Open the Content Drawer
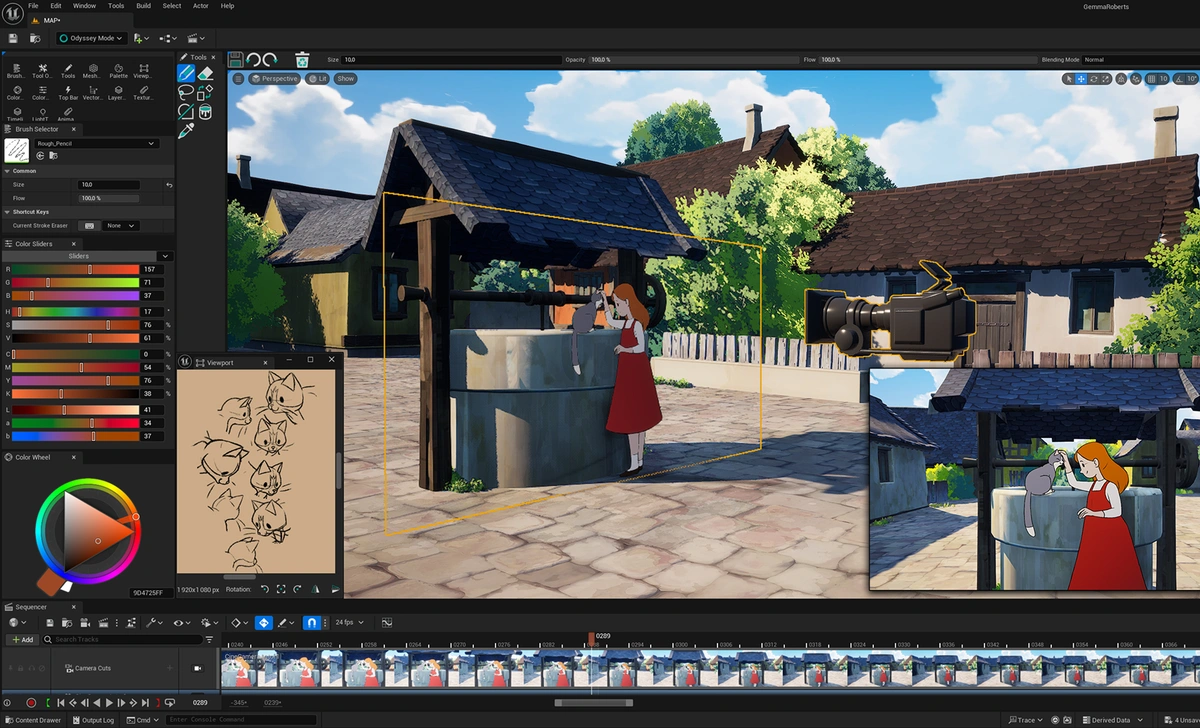The height and width of the screenshot is (728, 1200). click(x=33, y=720)
